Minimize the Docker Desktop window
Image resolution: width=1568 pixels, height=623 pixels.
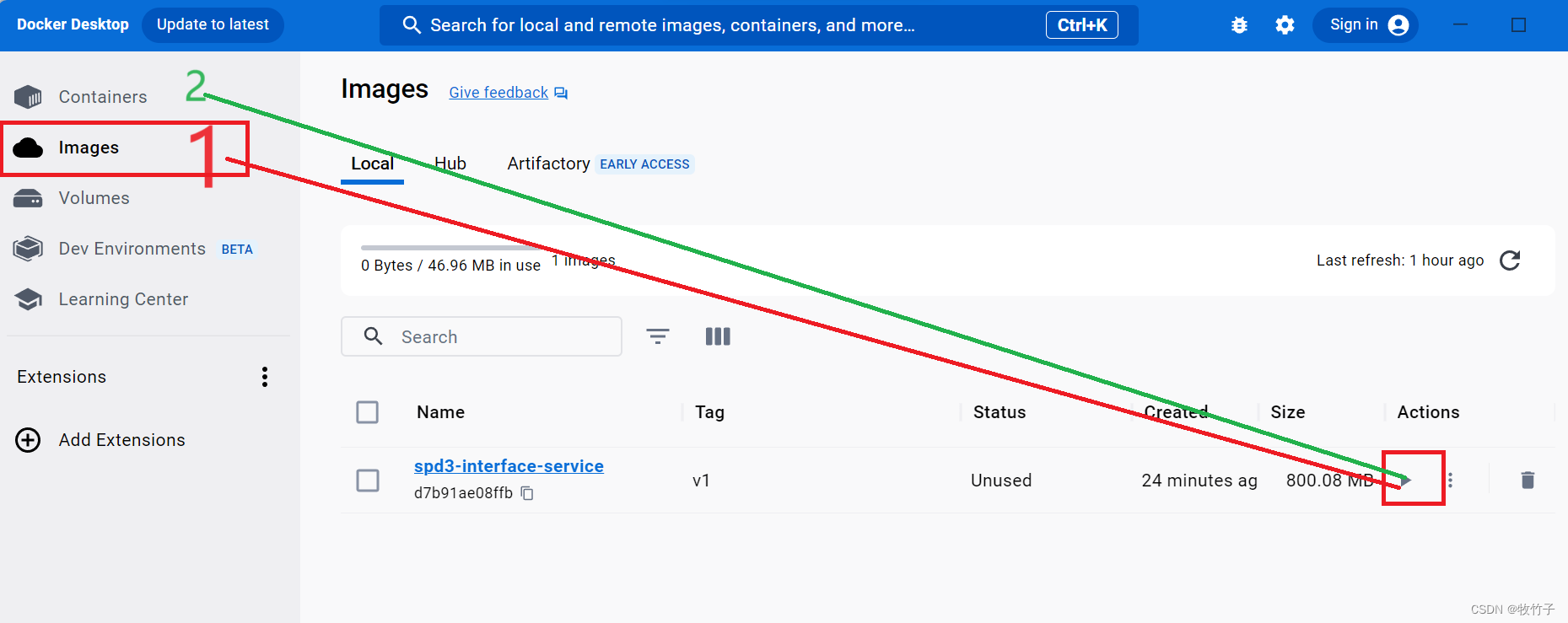1460,25
